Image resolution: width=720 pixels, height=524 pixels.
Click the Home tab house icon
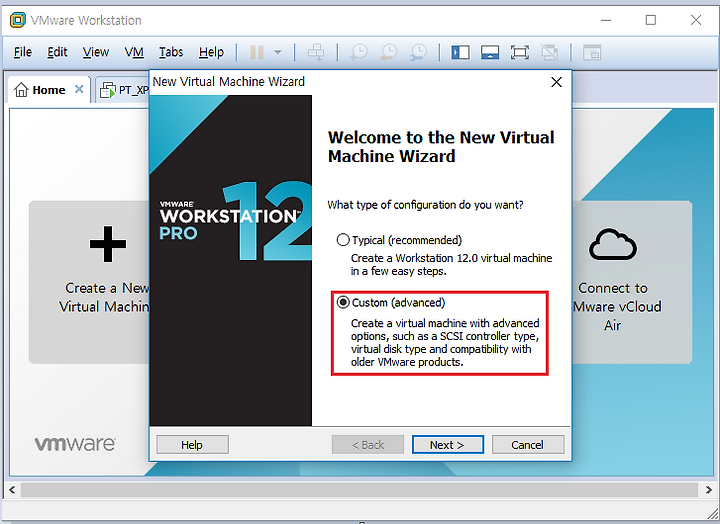coord(21,90)
